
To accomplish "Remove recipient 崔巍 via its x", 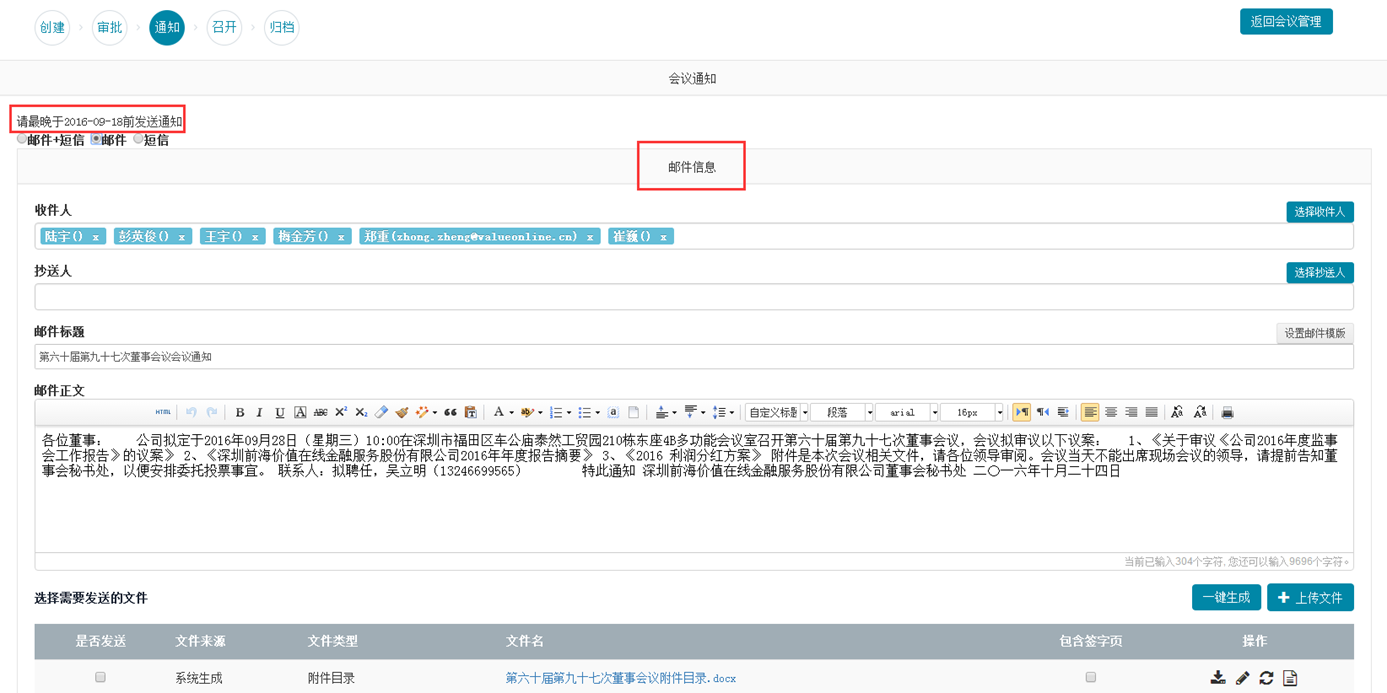I will (663, 237).
